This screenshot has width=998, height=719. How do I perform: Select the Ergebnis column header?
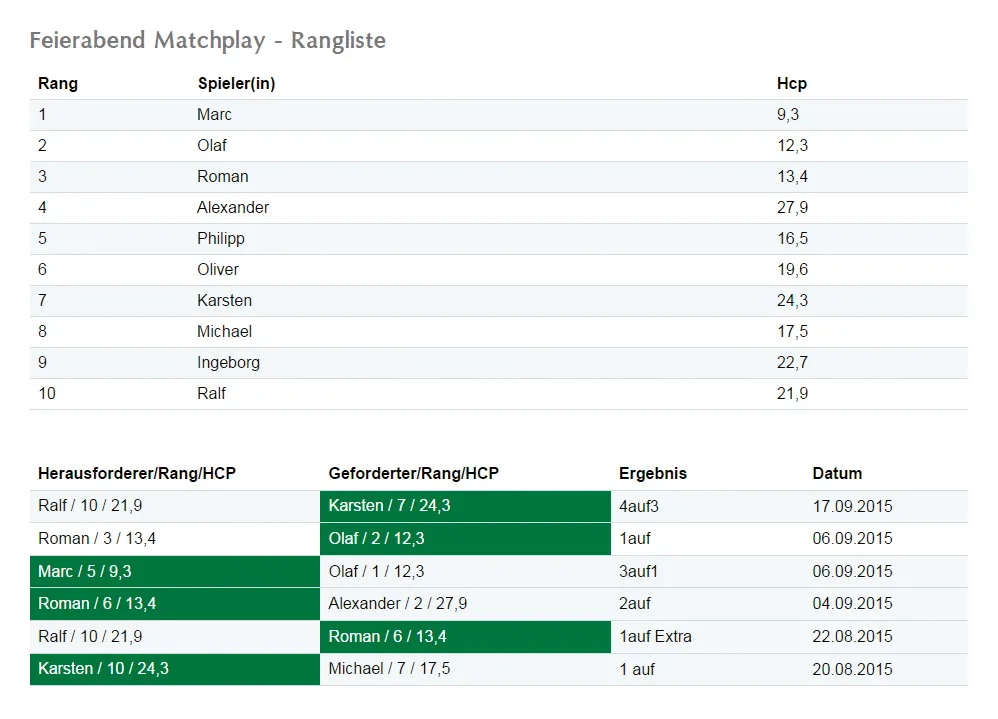click(653, 473)
